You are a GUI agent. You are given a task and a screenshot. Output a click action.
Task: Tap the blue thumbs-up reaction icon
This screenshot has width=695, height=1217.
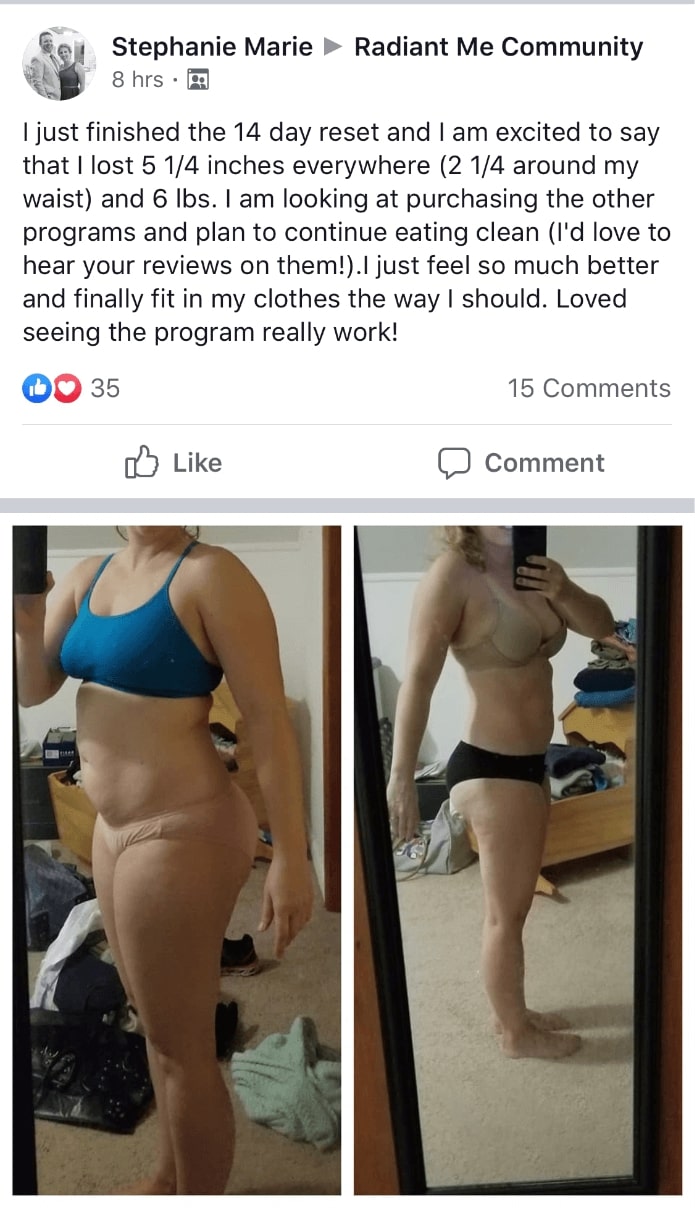tap(36, 388)
